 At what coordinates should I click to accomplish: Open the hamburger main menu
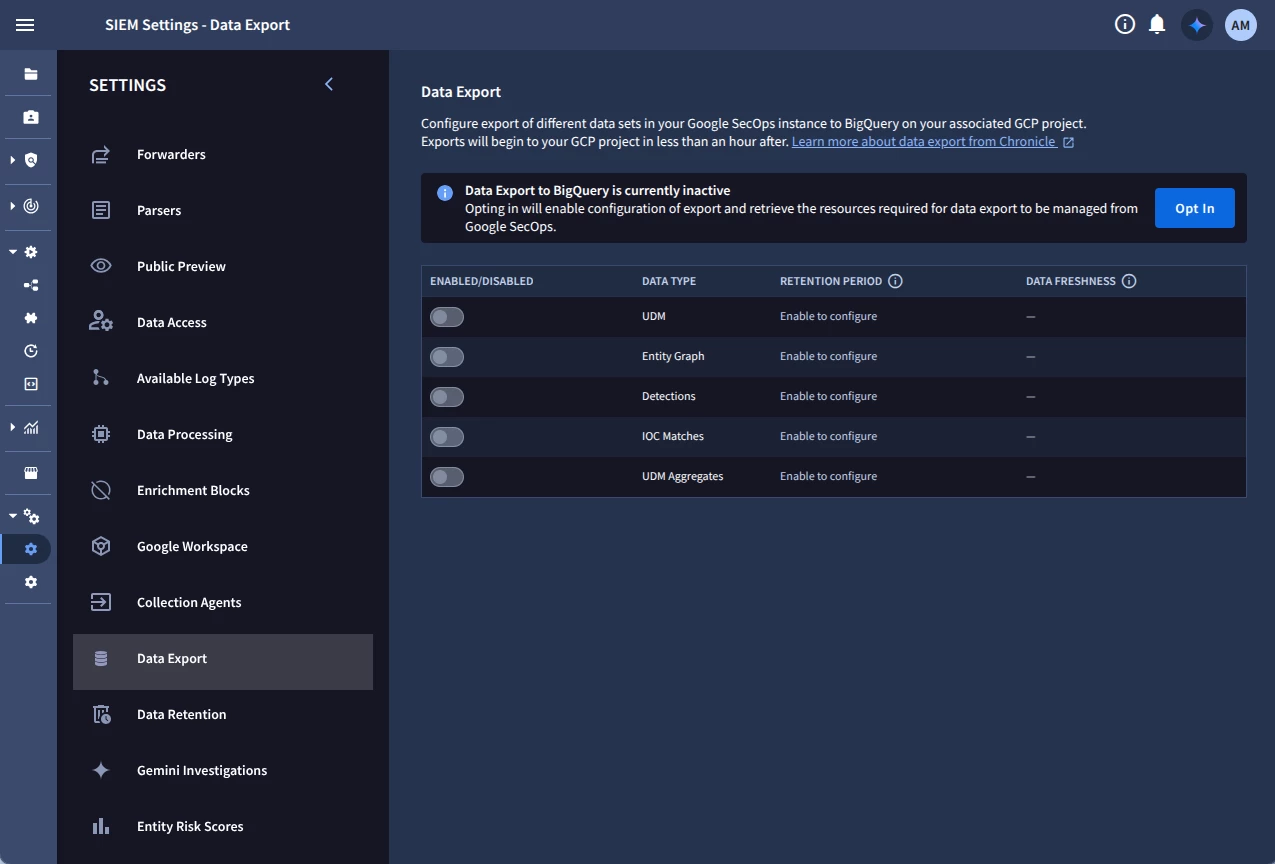pyautogui.click(x=25, y=25)
